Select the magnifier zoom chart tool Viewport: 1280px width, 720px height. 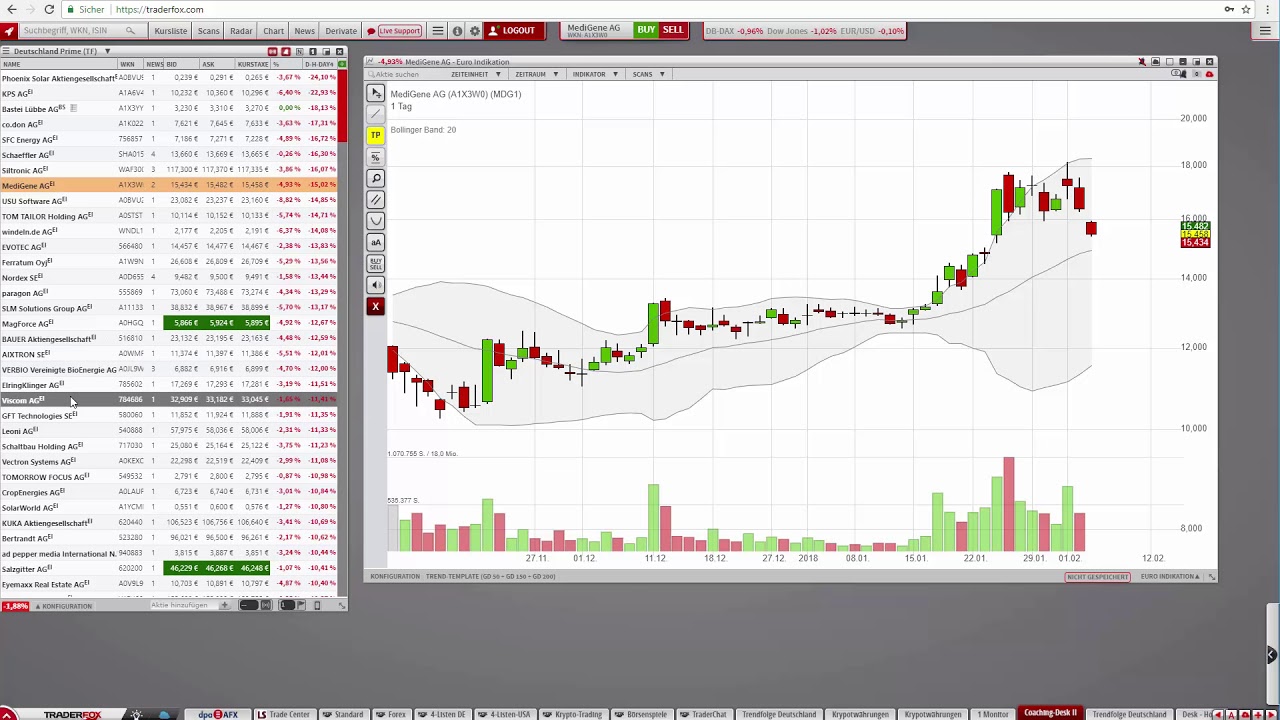click(376, 178)
